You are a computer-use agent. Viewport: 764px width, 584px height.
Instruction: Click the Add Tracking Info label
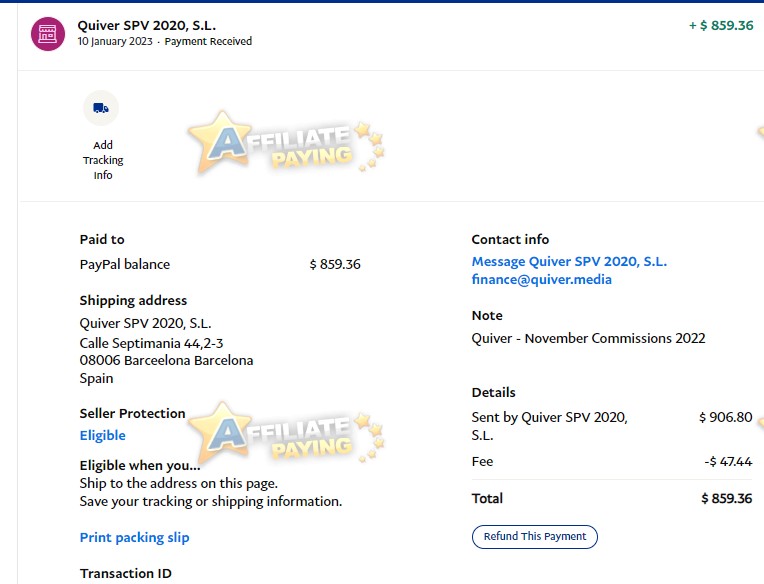(x=103, y=160)
